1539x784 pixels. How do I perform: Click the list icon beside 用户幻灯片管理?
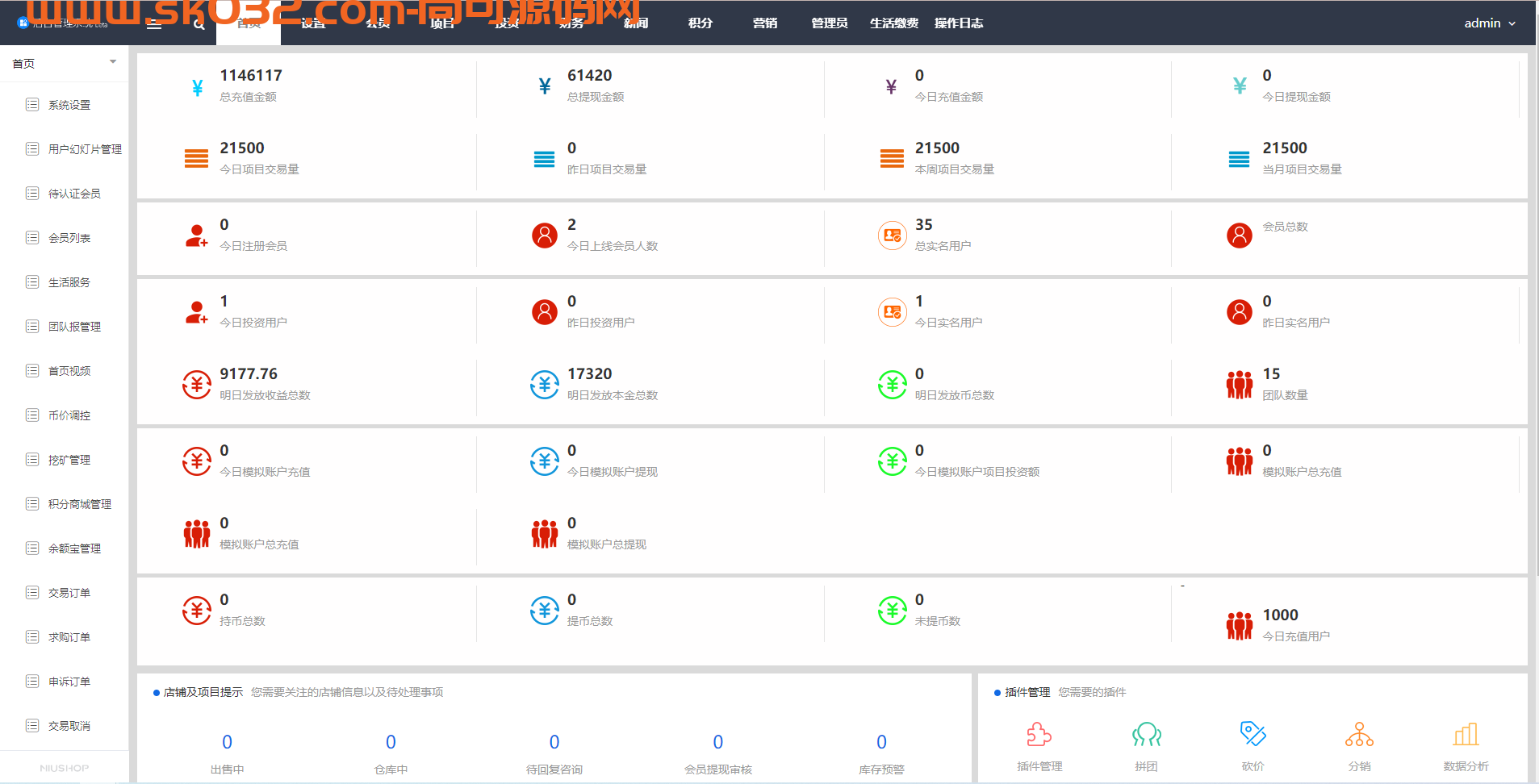(32, 149)
